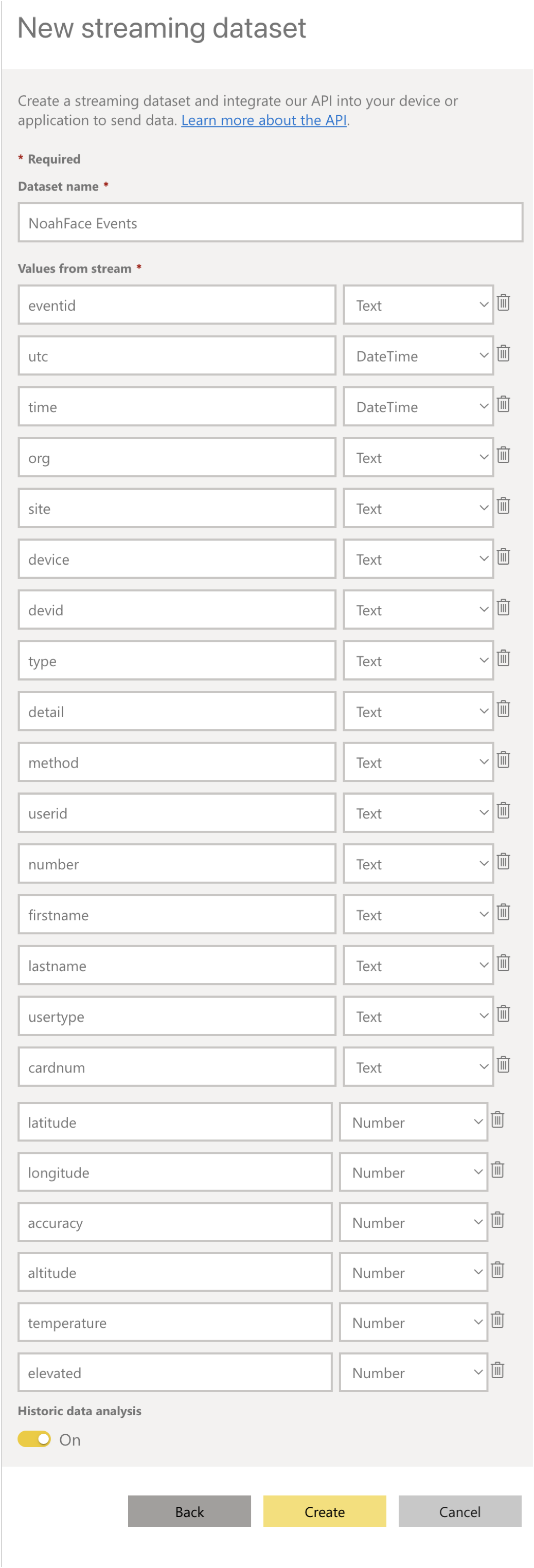Open type dropdown for time field
Screen dimensions: 534x1568
[x=418, y=406]
